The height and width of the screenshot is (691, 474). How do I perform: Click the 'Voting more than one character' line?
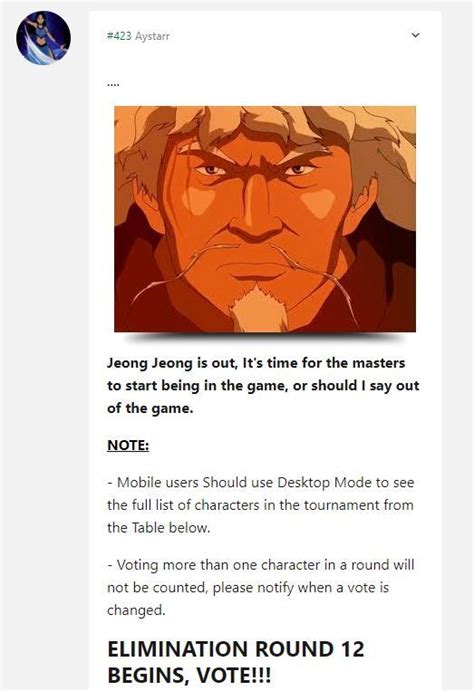tap(260, 565)
